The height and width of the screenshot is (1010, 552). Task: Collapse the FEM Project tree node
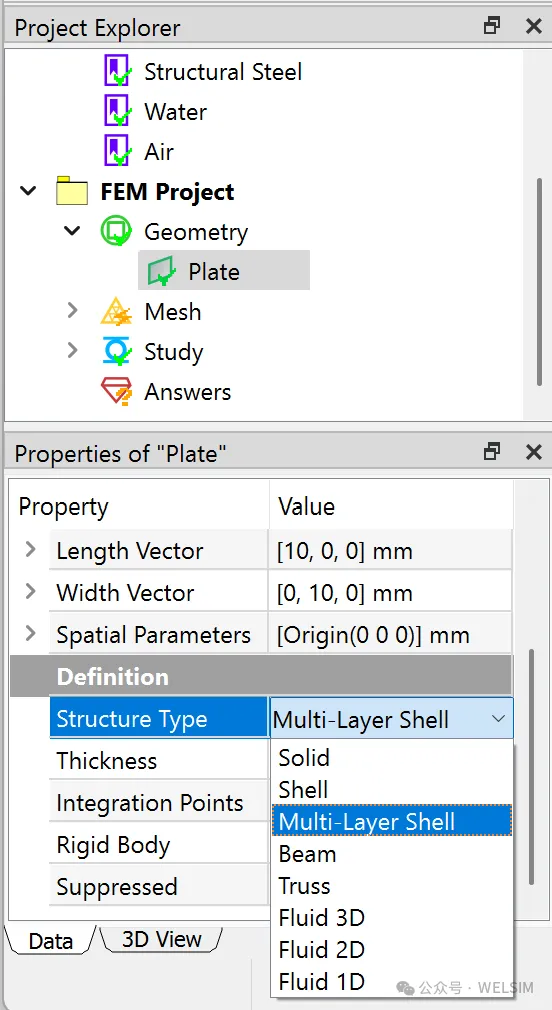tap(28, 191)
